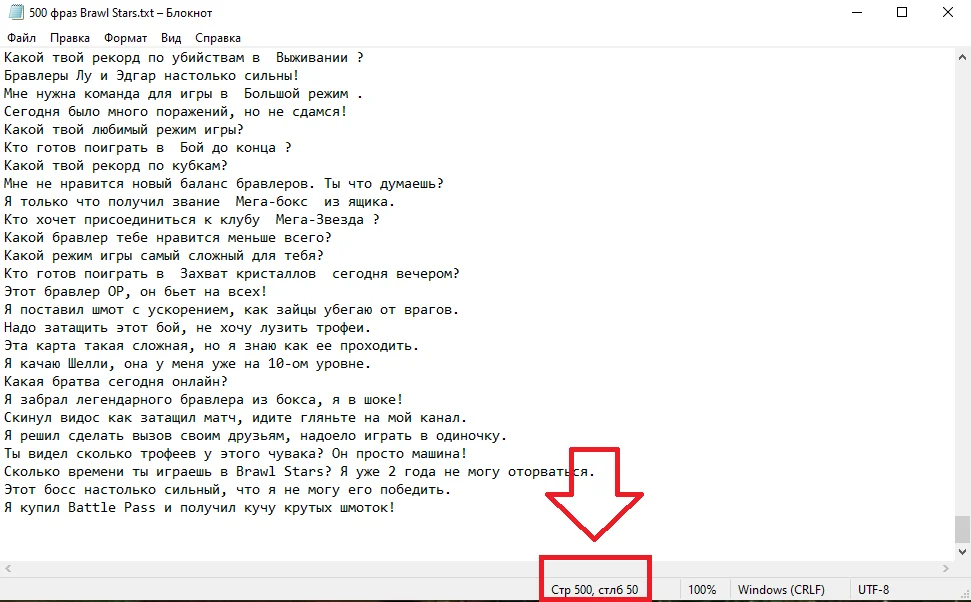Click the 'Стр 500, стлб 50' status entry
971x602 pixels.
click(x=594, y=590)
